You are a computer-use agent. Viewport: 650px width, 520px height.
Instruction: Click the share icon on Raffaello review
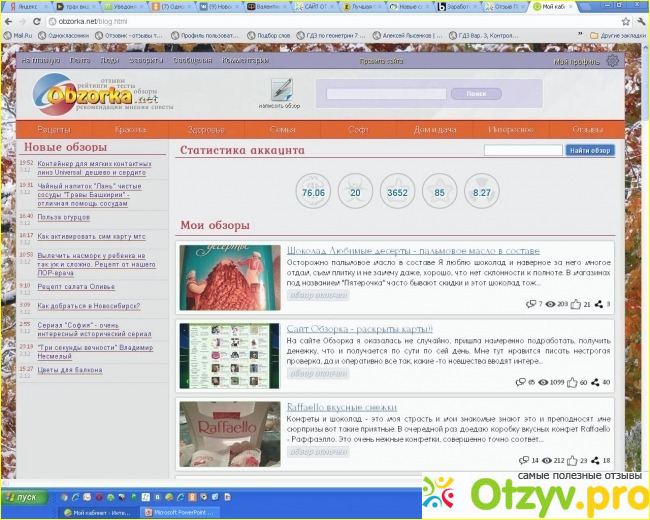pos(595,460)
